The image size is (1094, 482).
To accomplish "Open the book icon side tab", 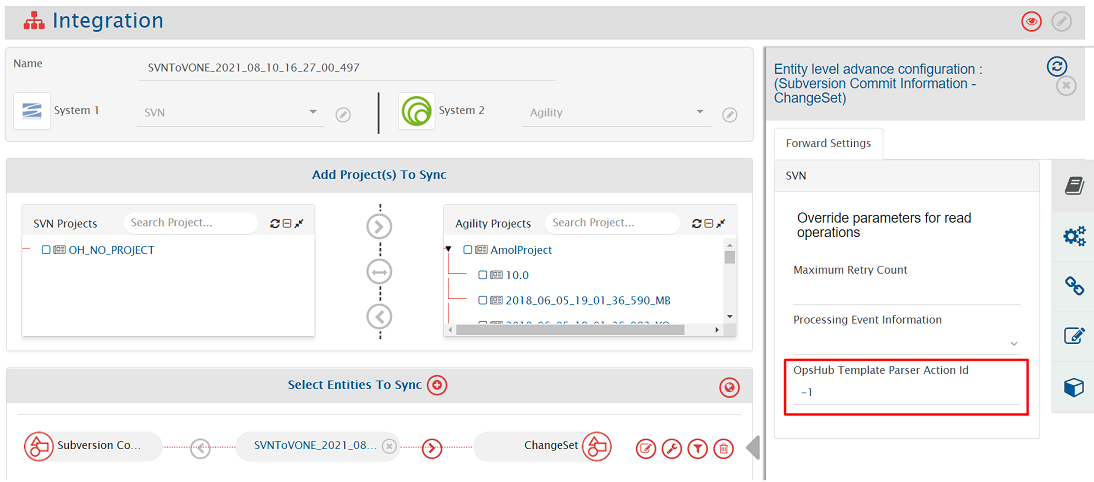I will tap(1074, 186).
